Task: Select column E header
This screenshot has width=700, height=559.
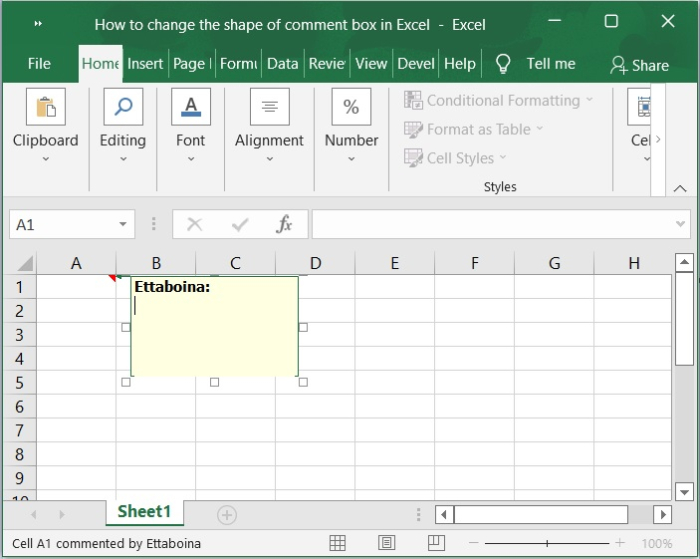Action: [x=395, y=263]
